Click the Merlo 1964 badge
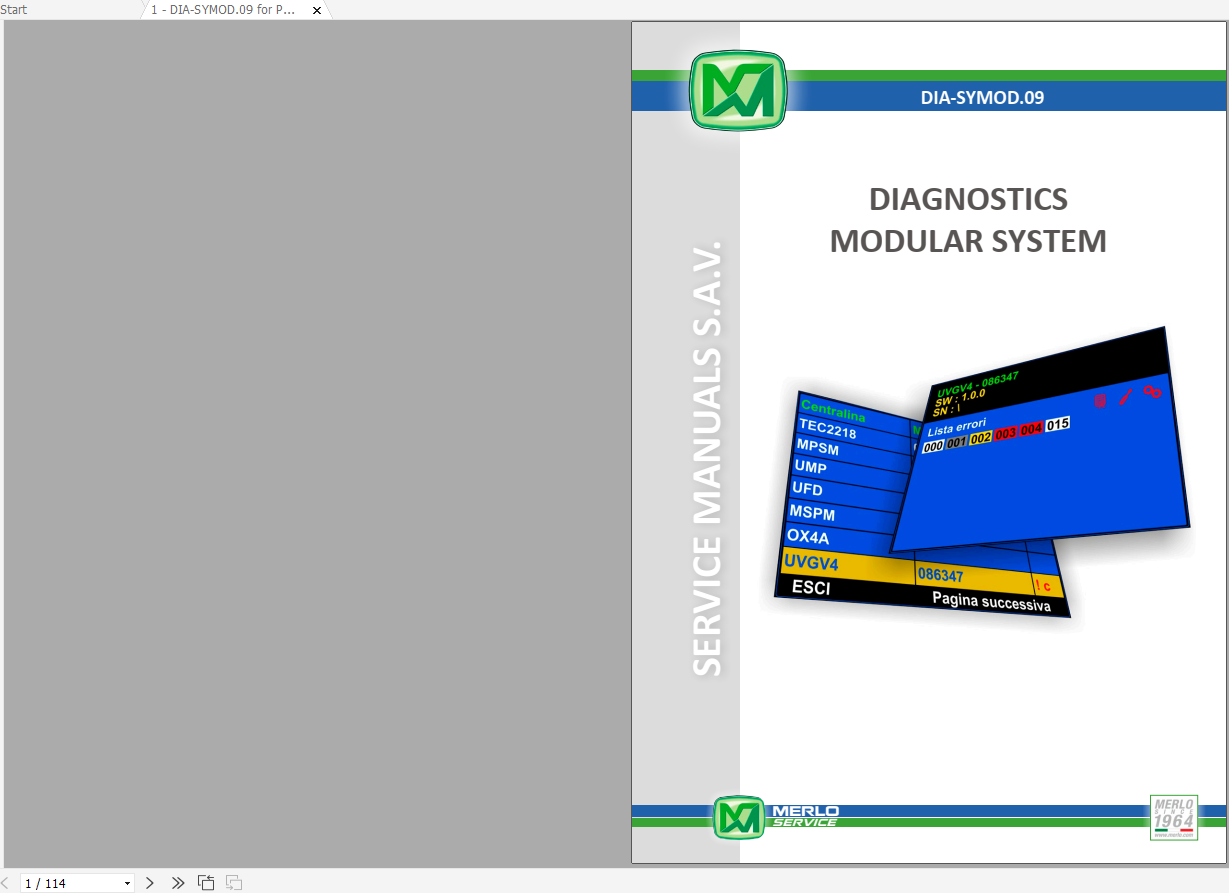Image resolution: width=1229 pixels, height=893 pixels. pos(1174,818)
